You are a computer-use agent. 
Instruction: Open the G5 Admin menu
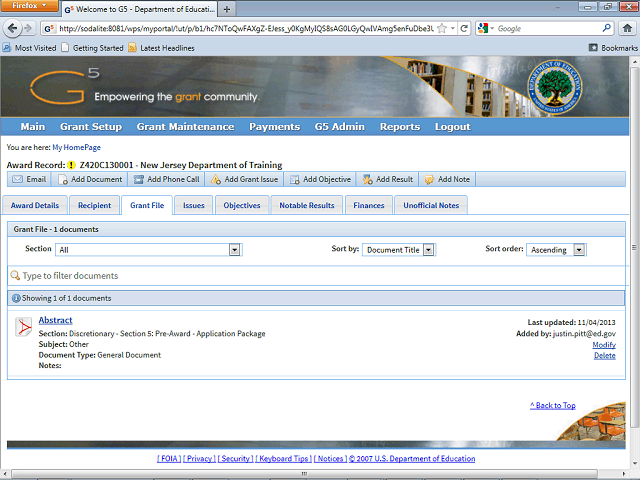[x=340, y=127]
